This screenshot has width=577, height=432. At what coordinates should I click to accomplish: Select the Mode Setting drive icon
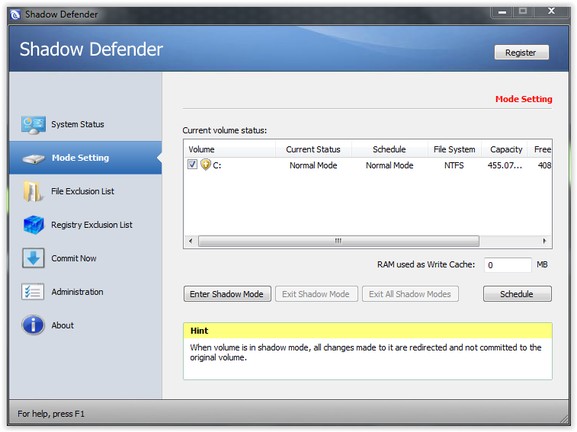33,159
